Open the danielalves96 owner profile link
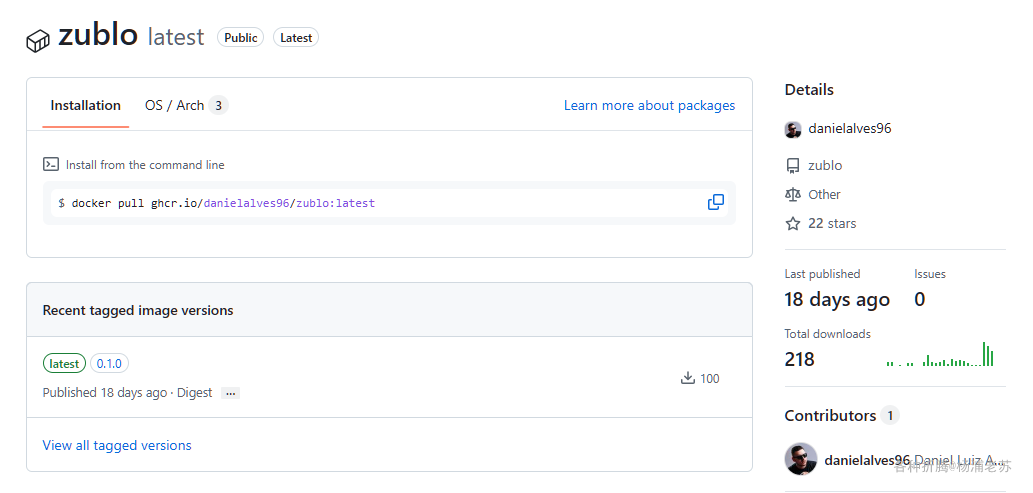1033x493 pixels. click(849, 129)
